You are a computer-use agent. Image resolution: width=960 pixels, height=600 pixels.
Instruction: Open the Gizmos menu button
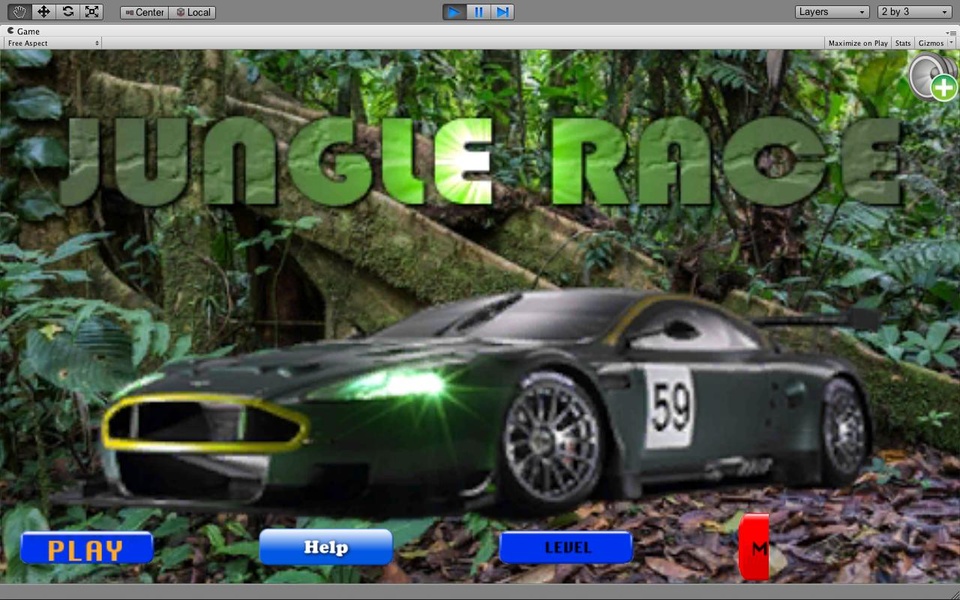point(931,43)
